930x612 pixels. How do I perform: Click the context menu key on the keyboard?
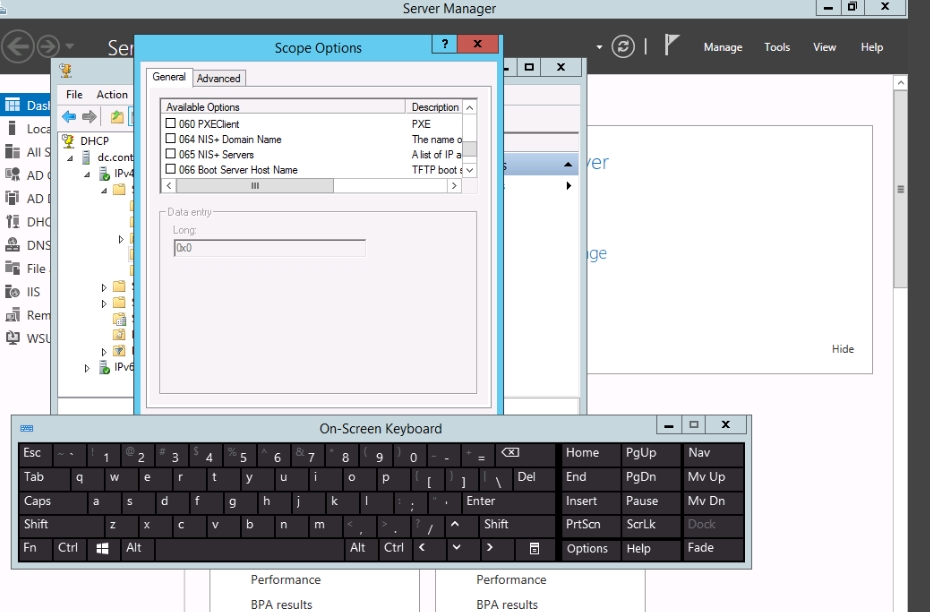pos(534,549)
